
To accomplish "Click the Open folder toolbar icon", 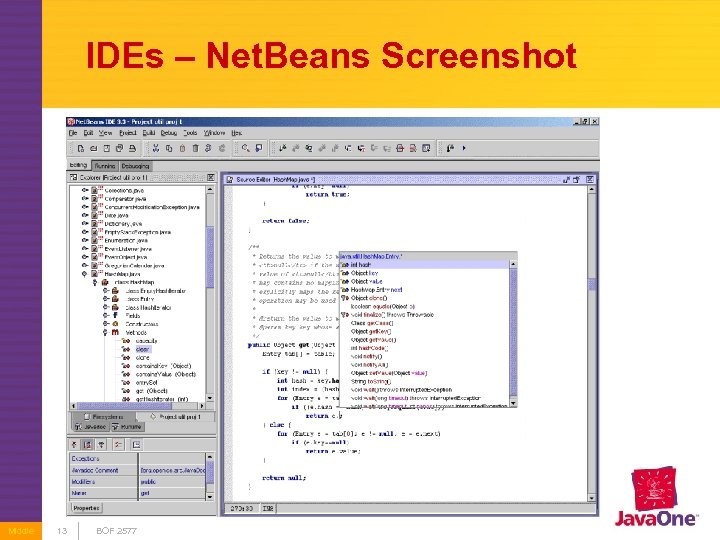I will (94, 148).
